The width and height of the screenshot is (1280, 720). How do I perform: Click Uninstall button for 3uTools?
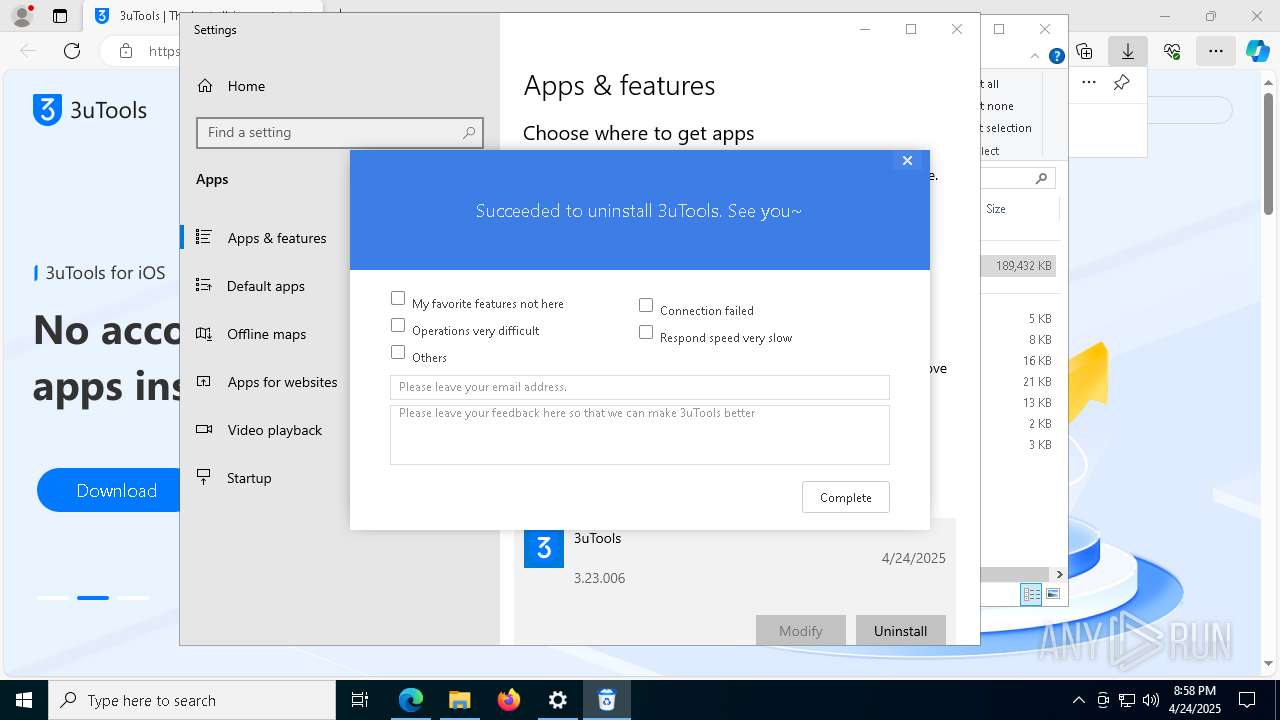click(x=901, y=630)
